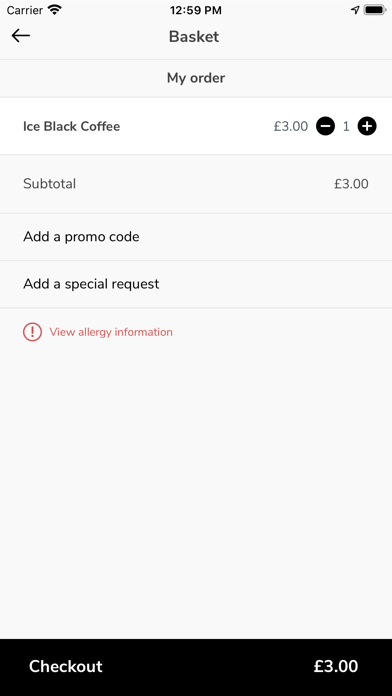Viewport: 392px width, 696px height.
Task: Tap the 12:59 PM clock
Action: tap(196, 11)
